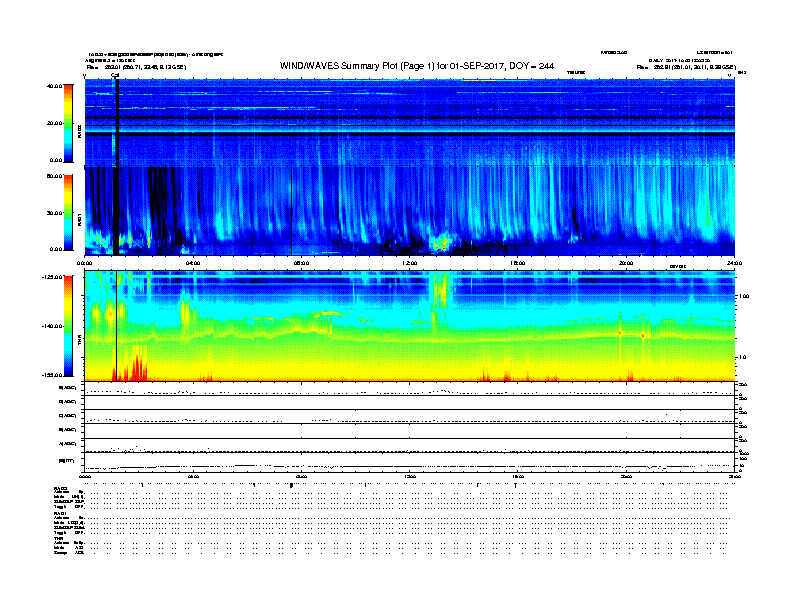This screenshot has height=612, width=792.
Task: Click the Cal marker above RAD2 panel
Action: (115, 75)
